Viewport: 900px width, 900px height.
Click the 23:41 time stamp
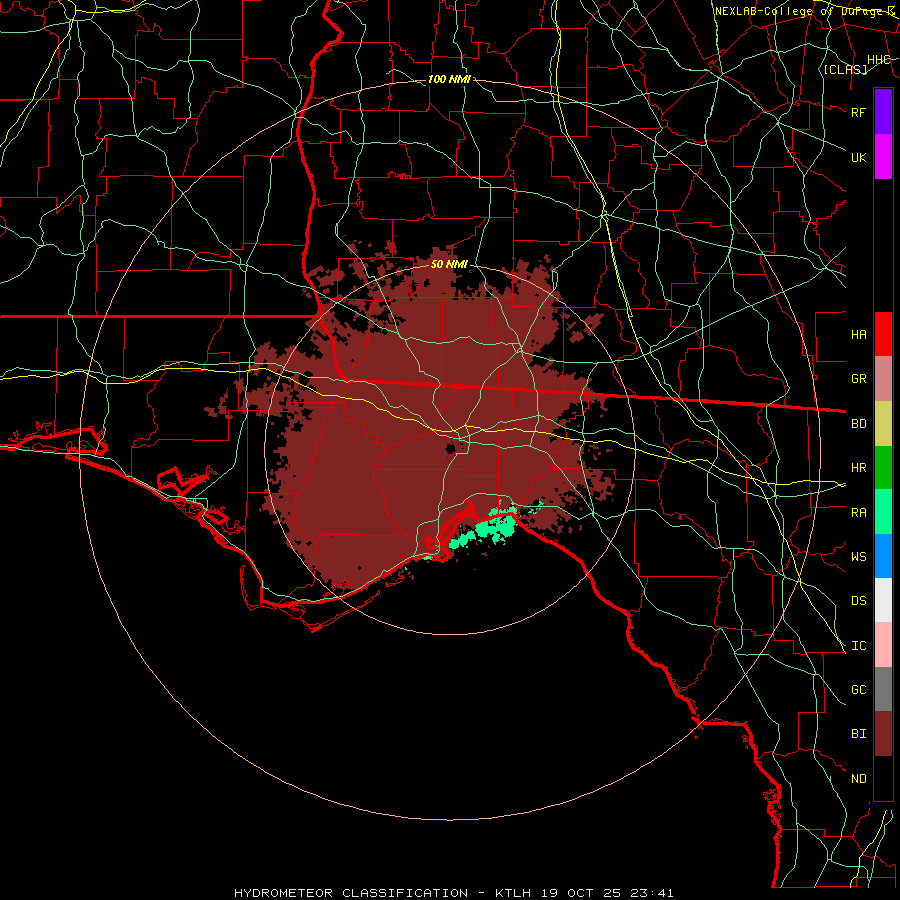[x=653, y=893]
